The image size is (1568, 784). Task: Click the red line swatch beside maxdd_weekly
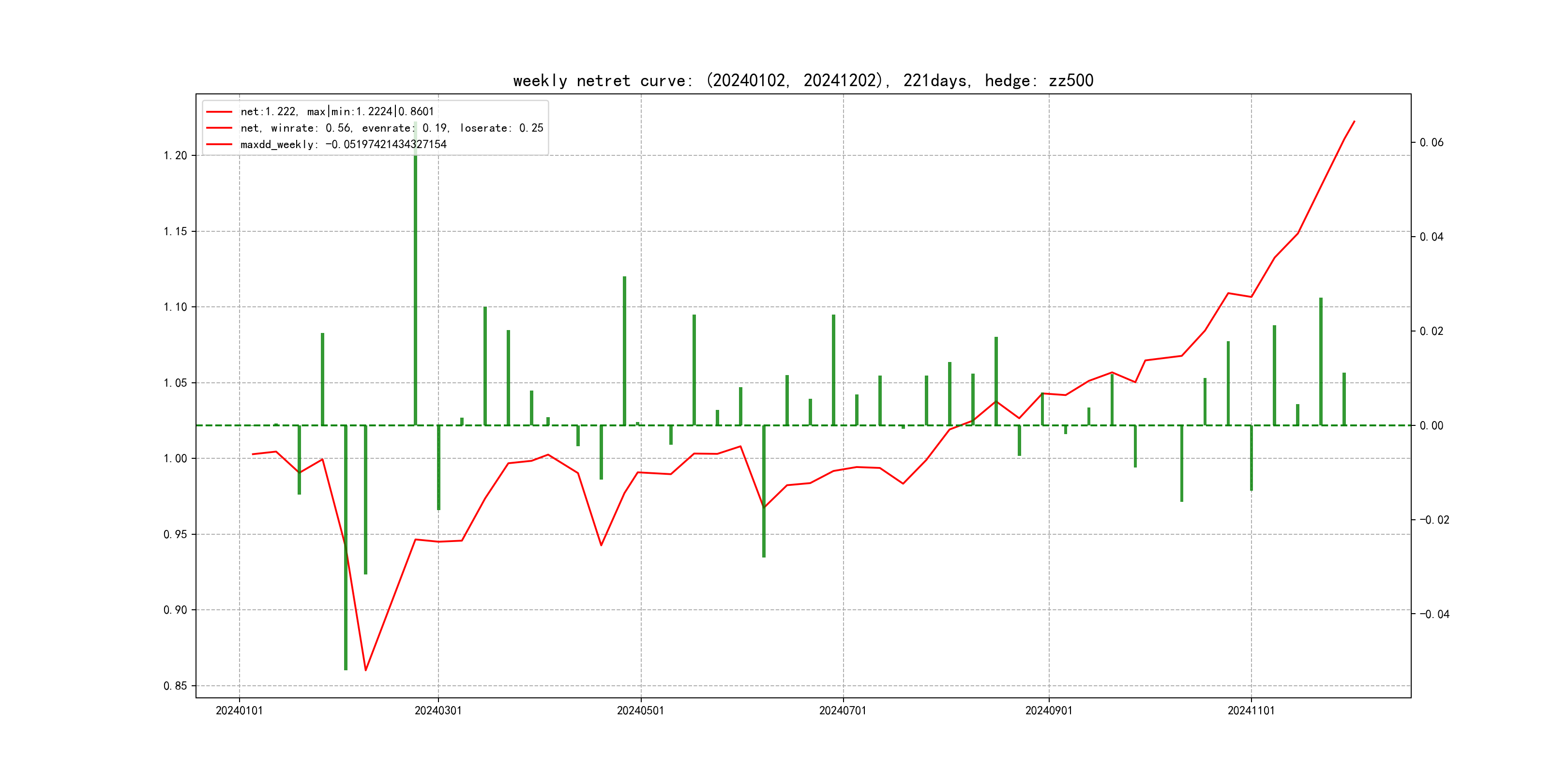pos(219,144)
